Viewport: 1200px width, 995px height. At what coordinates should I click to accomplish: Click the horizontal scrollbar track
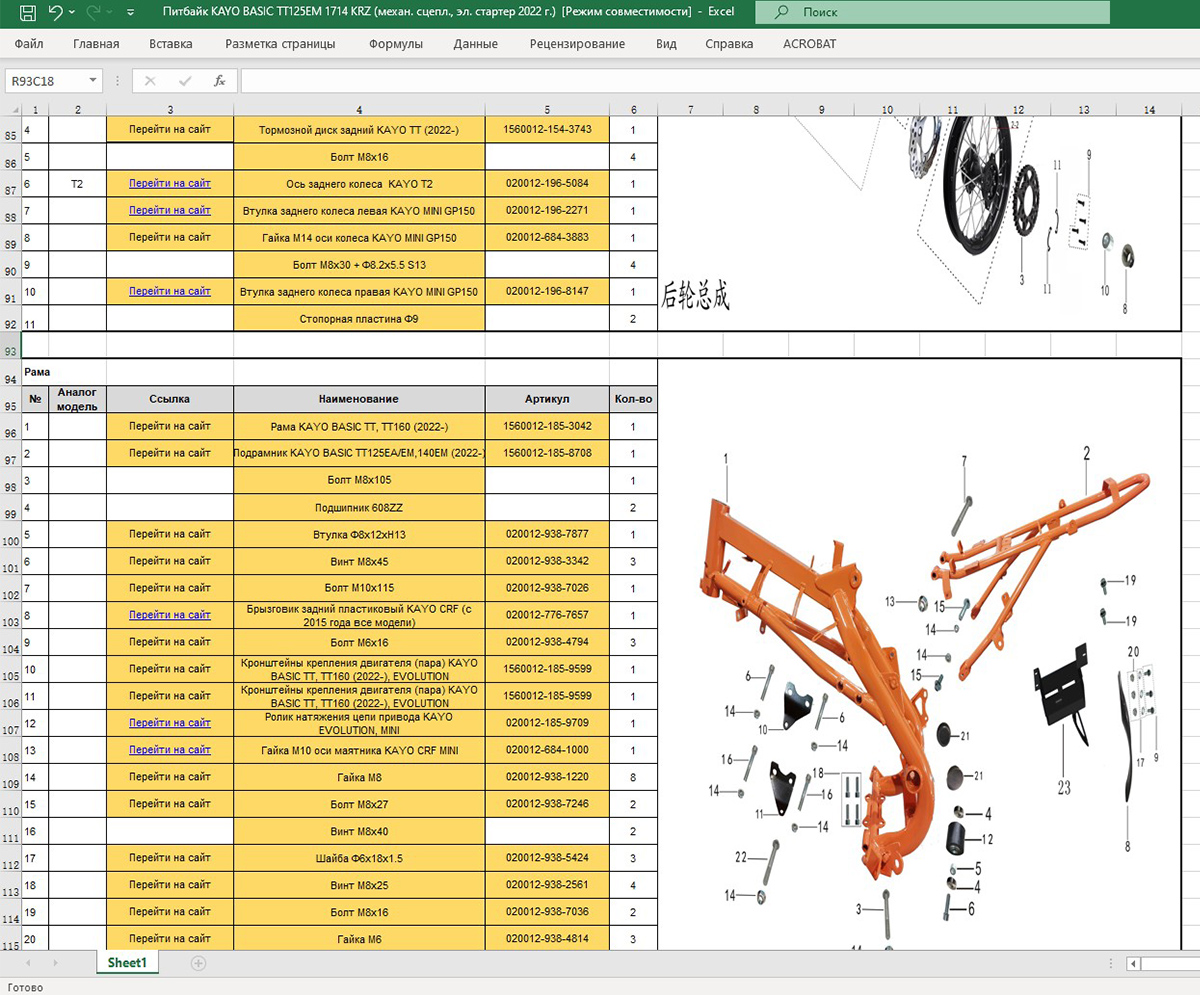point(1170,964)
